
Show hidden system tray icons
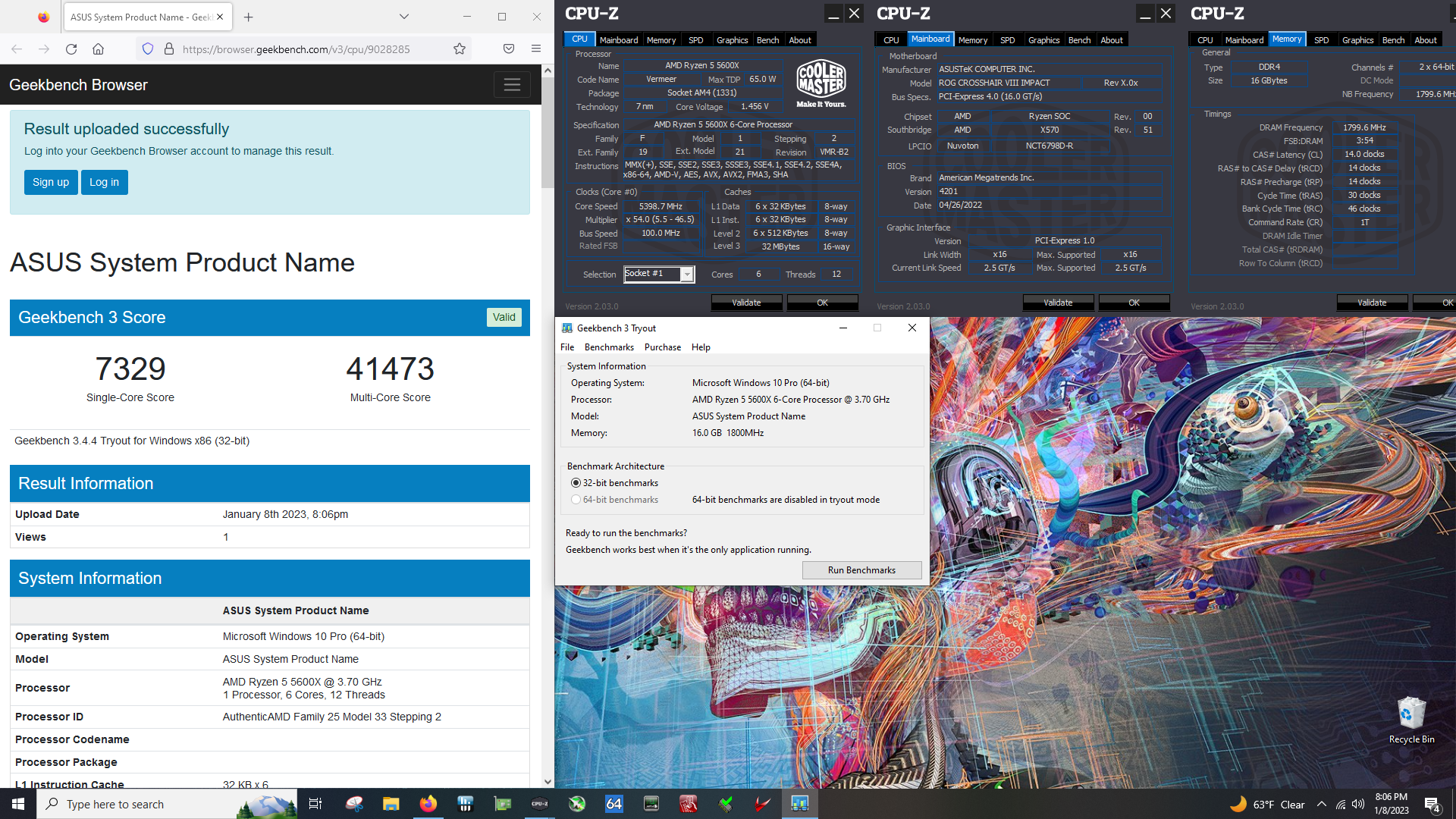pyautogui.click(x=1322, y=804)
